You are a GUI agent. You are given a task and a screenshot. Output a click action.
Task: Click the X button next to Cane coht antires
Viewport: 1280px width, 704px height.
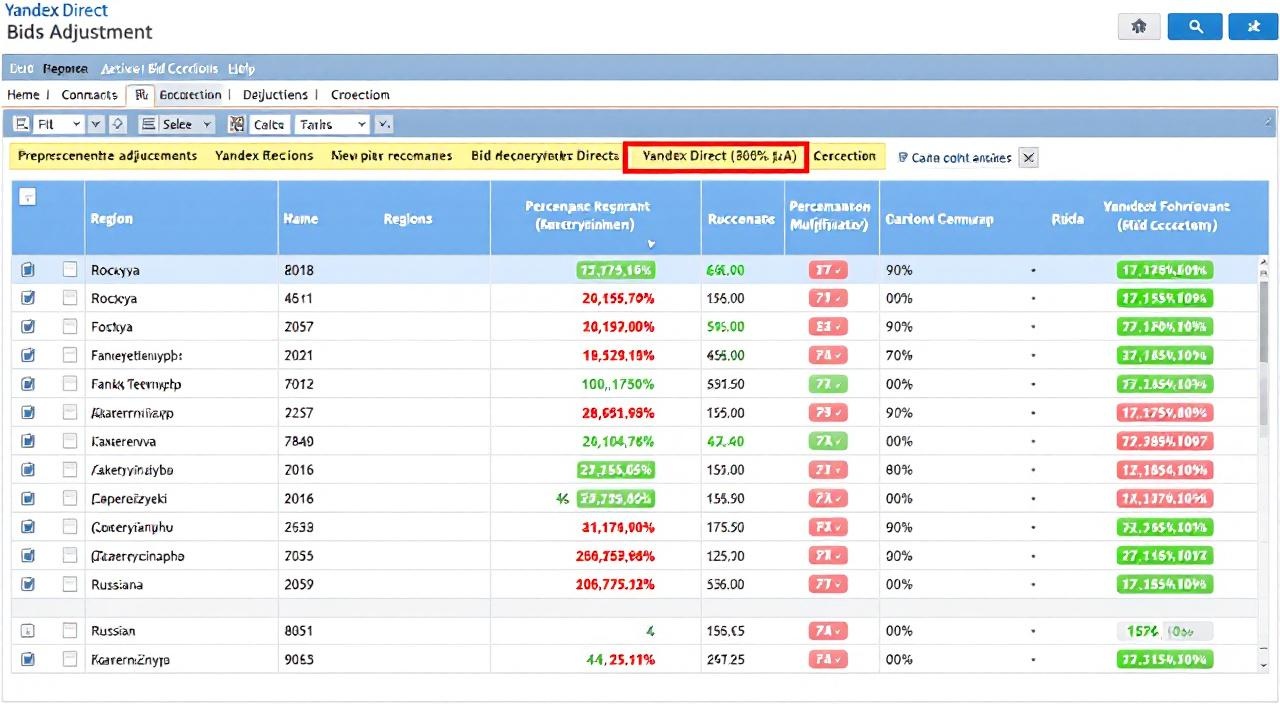coord(1029,157)
